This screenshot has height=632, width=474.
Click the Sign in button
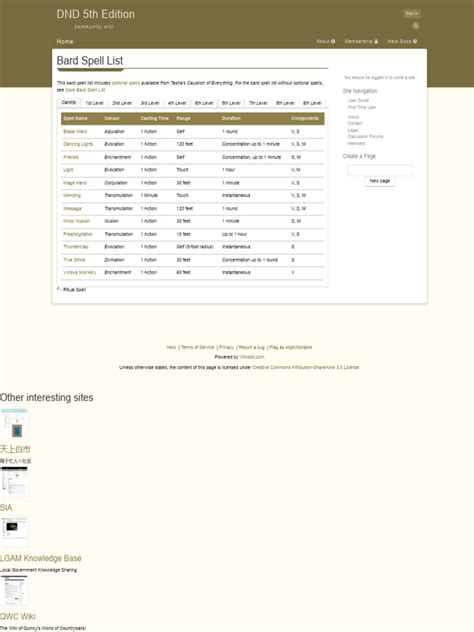pos(412,13)
